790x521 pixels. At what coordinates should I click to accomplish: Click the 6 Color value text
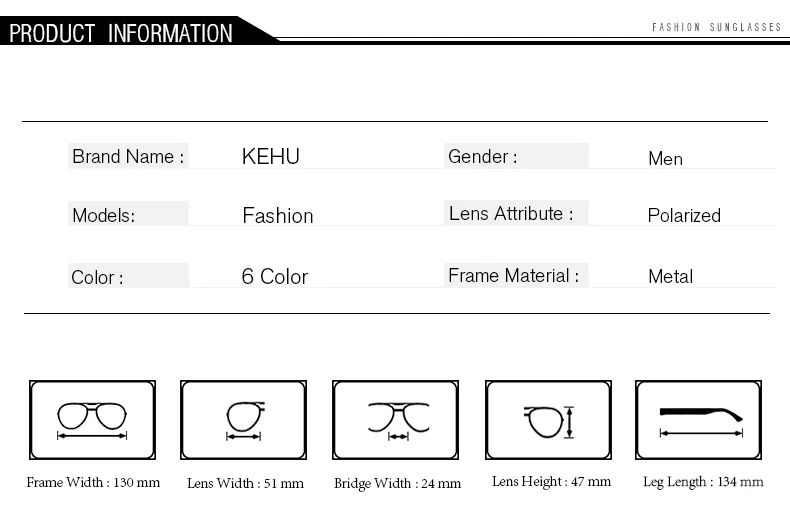275,276
